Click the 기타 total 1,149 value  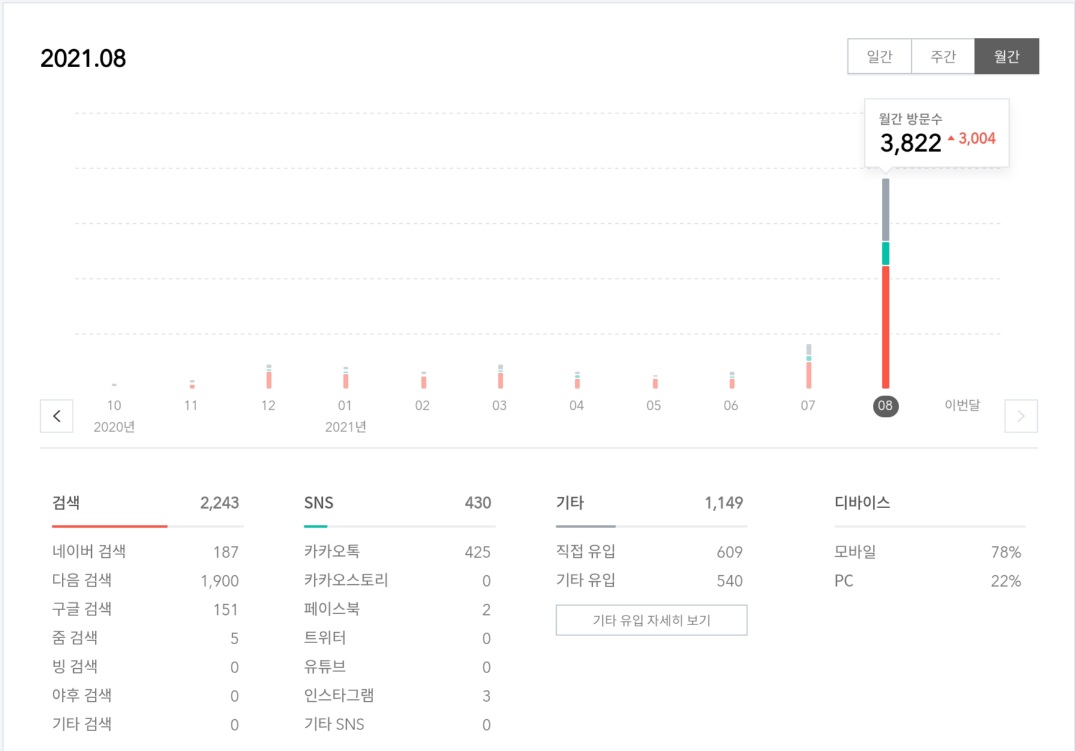pos(724,503)
